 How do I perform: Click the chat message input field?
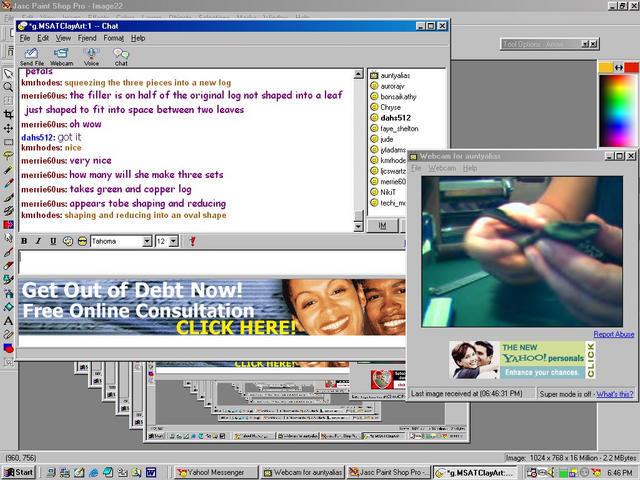click(x=212, y=262)
